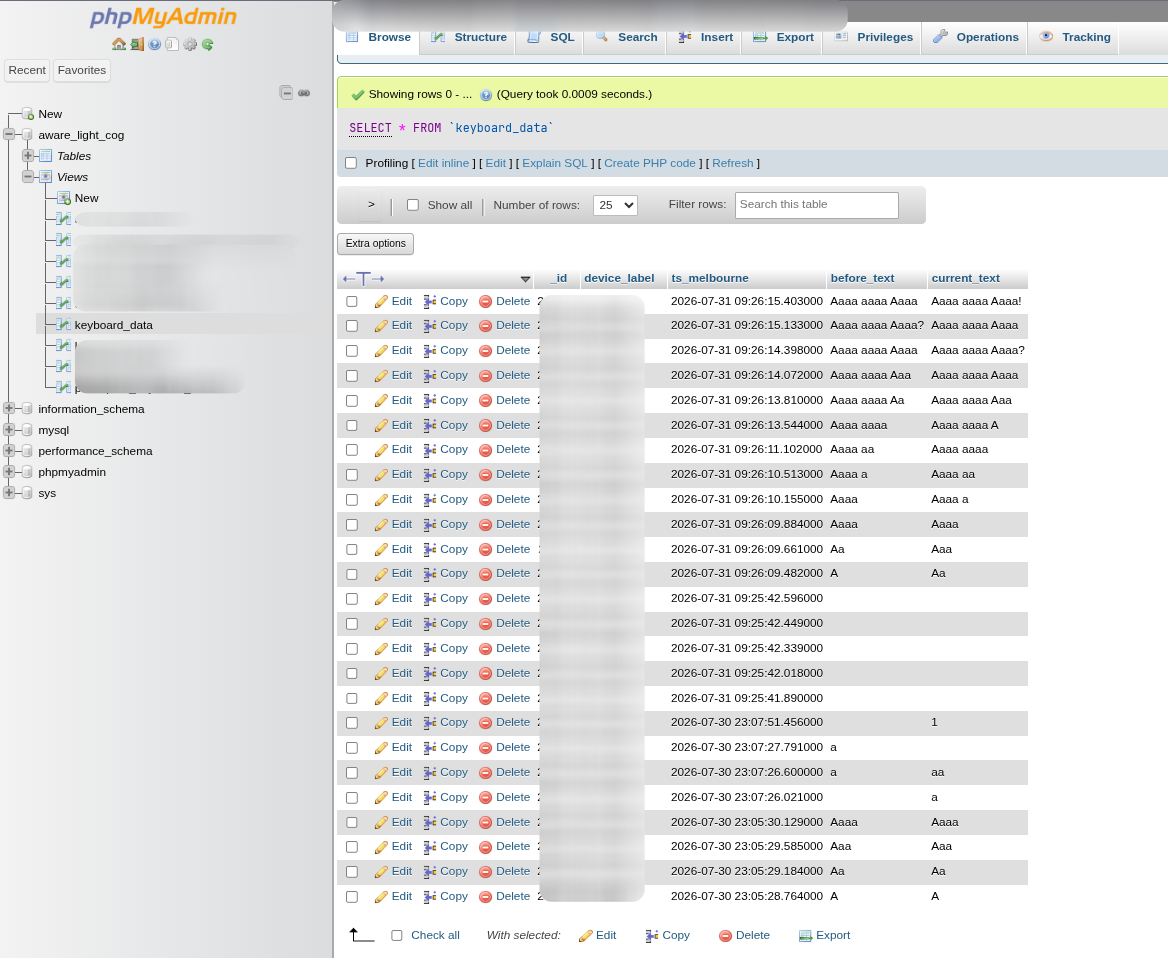Click bottom With selected Copy icon
1168x958 pixels.
click(x=652, y=936)
